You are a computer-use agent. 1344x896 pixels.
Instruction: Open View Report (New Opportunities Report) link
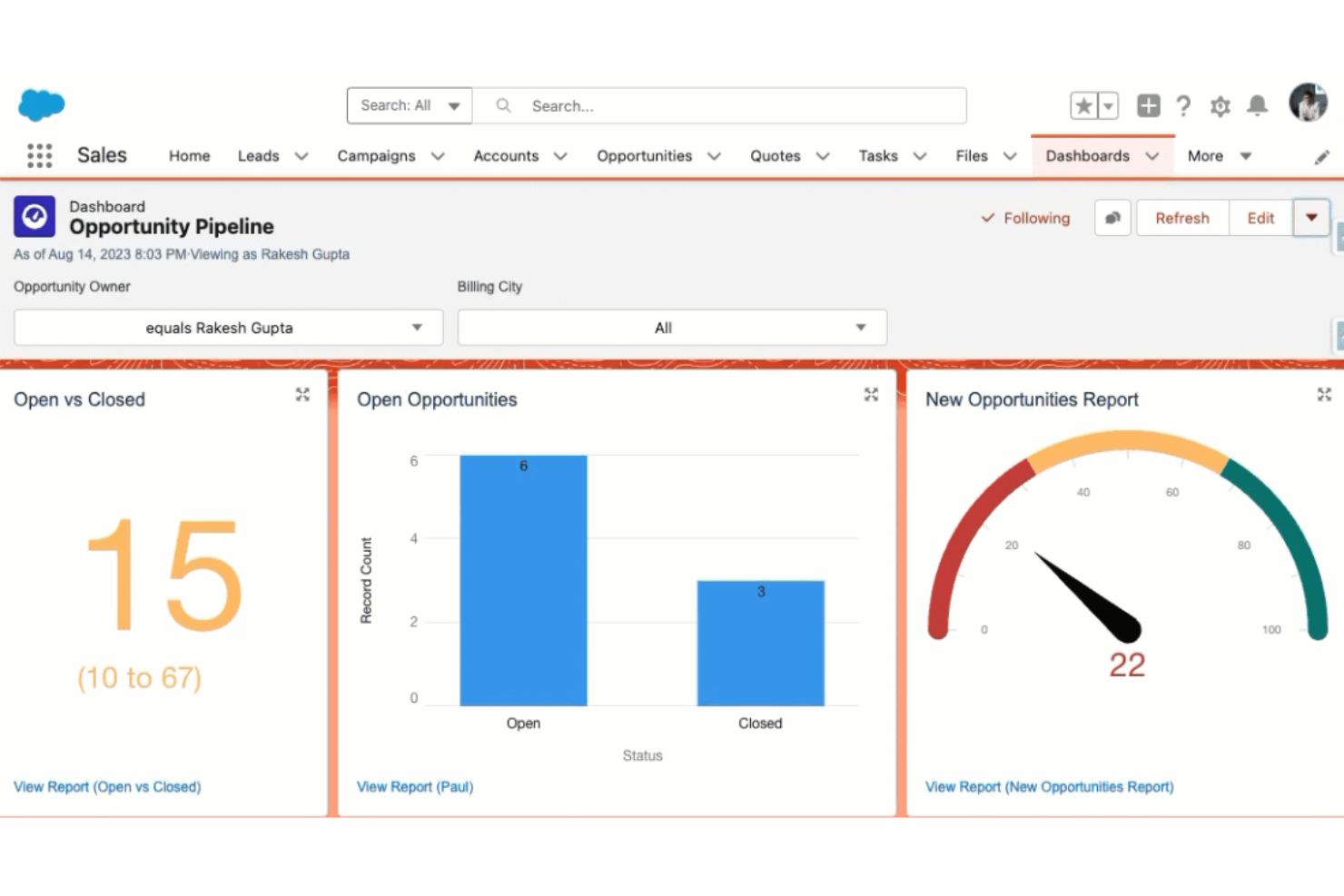(1049, 787)
